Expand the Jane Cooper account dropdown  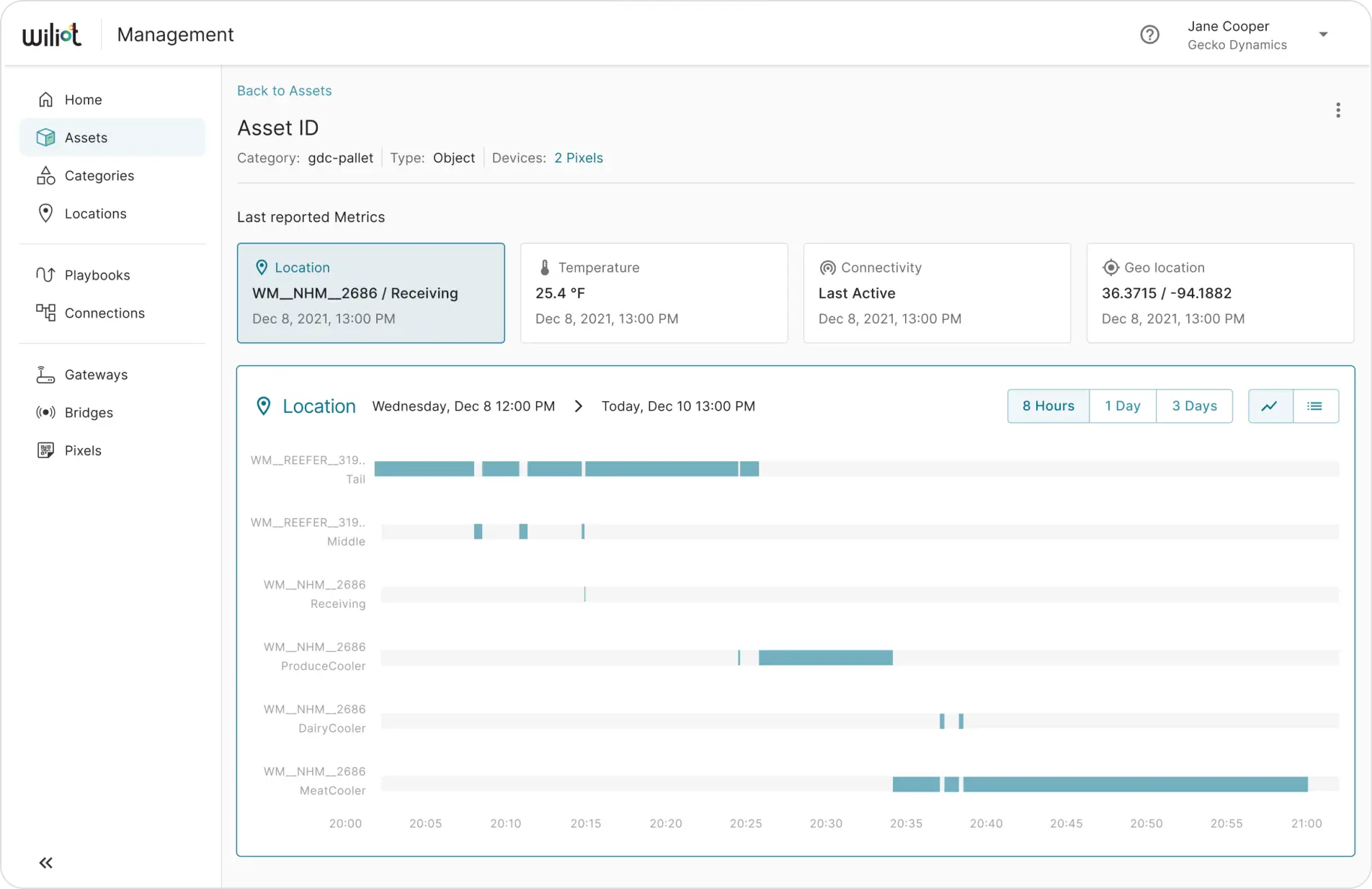(x=1323, y=35)
